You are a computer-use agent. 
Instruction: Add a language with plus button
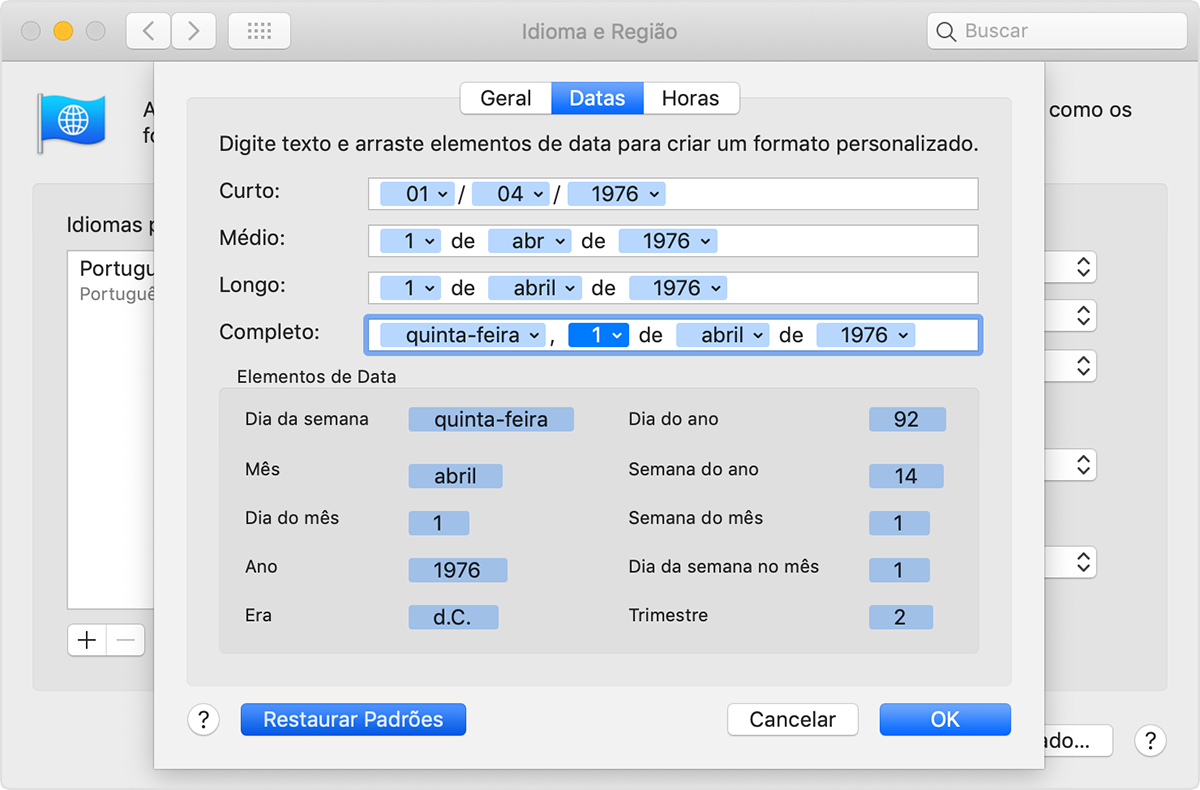(x=87, y=640)
